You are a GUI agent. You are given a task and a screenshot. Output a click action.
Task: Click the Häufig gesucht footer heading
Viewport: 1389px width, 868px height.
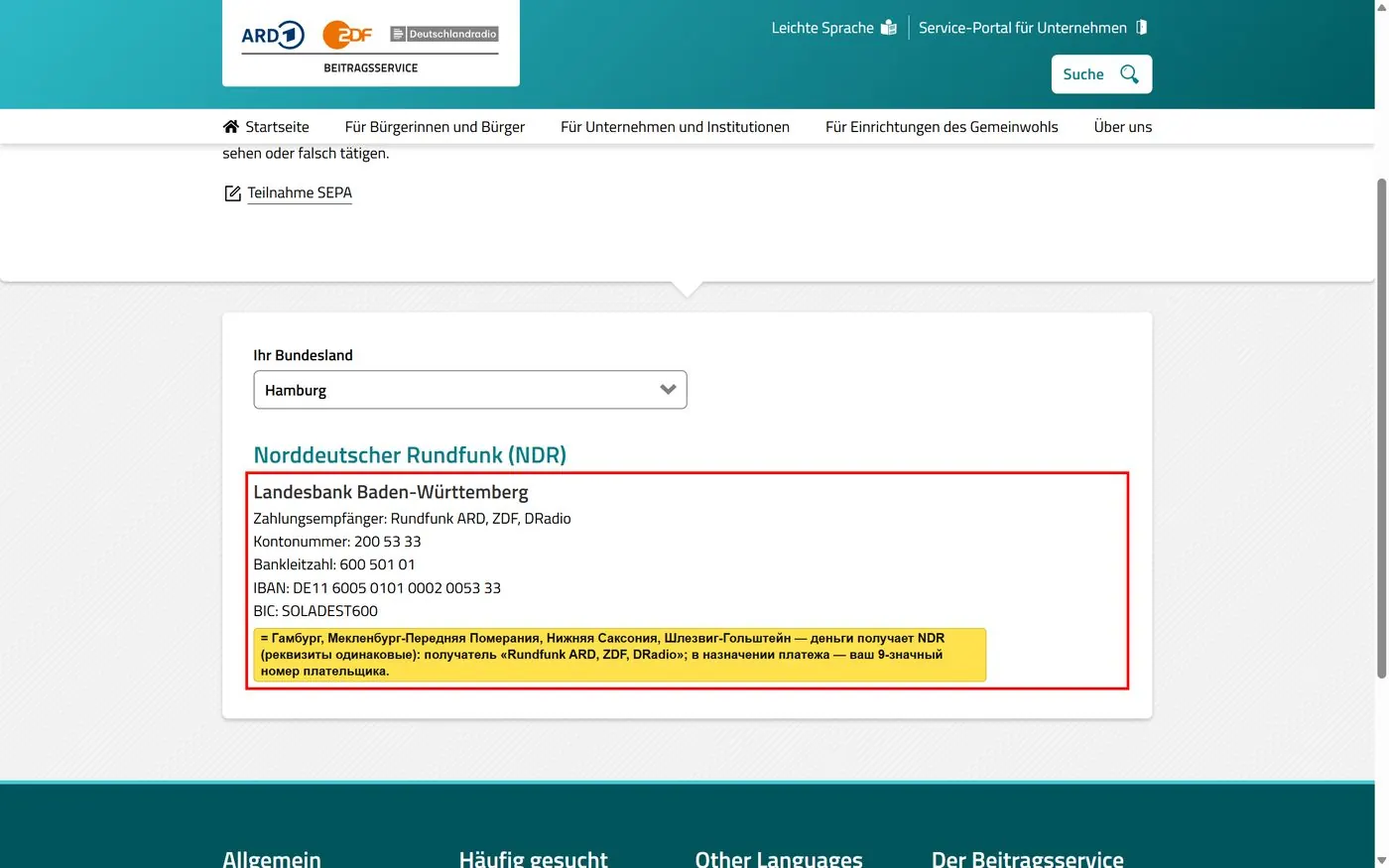coord(534,858)
